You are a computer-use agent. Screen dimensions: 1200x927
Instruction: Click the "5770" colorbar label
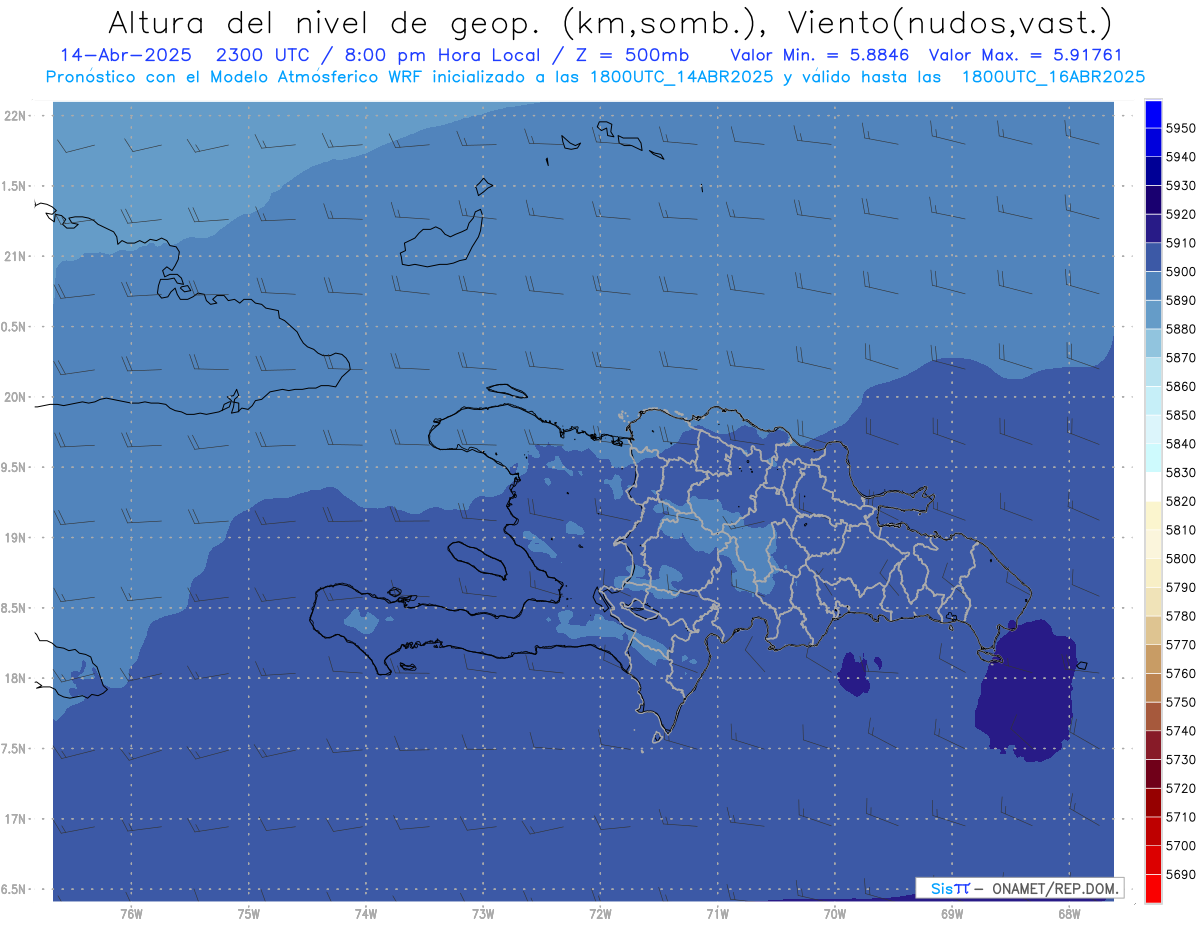(1180, 645)
